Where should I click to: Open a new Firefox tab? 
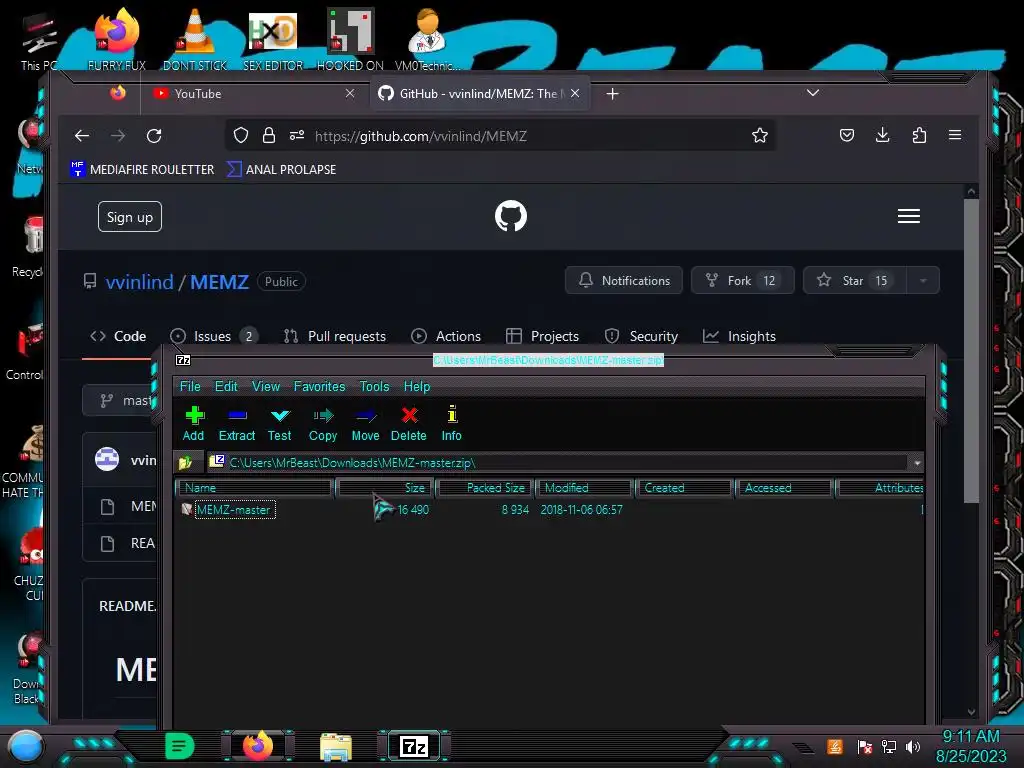(x=612, y=94)
